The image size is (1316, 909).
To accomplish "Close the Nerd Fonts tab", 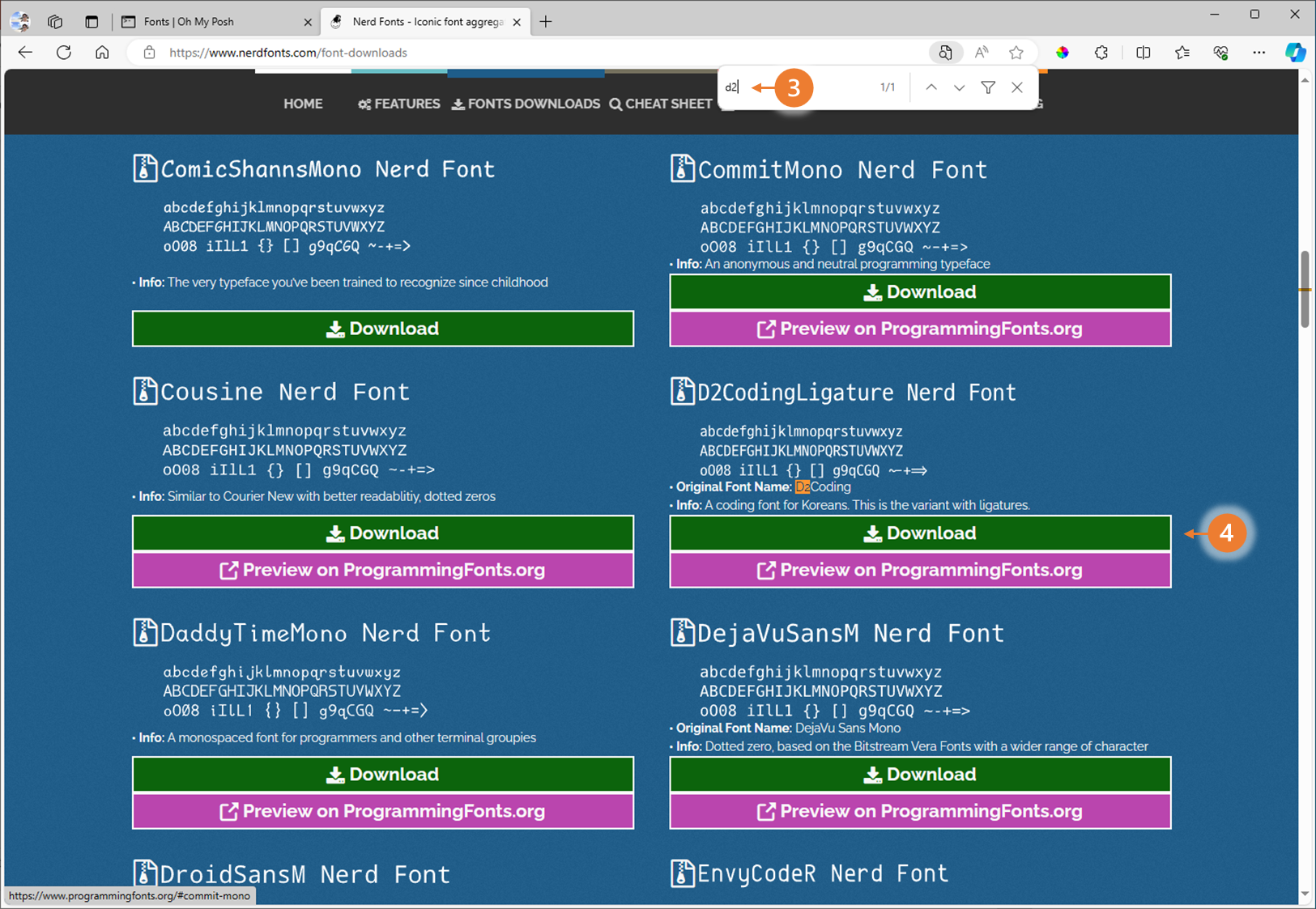I will coord(517,22).
